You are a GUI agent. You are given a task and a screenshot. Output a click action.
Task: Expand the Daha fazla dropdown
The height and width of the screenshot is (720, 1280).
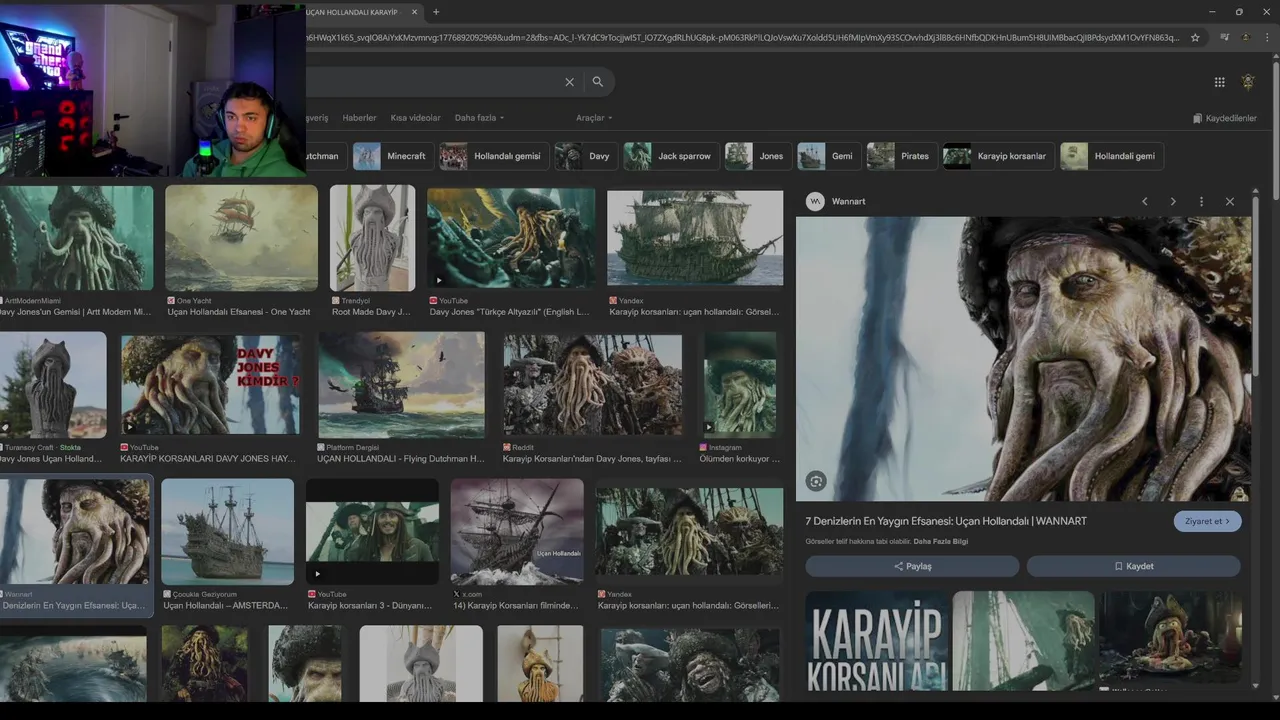[479, 118]
